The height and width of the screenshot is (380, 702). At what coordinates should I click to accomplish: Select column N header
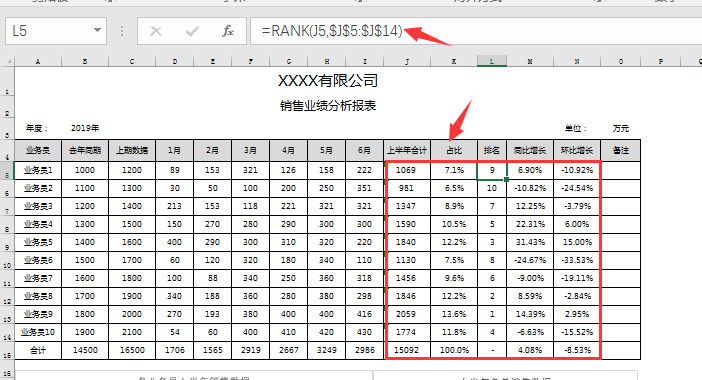pyautogui.click(x=577, y=61)
